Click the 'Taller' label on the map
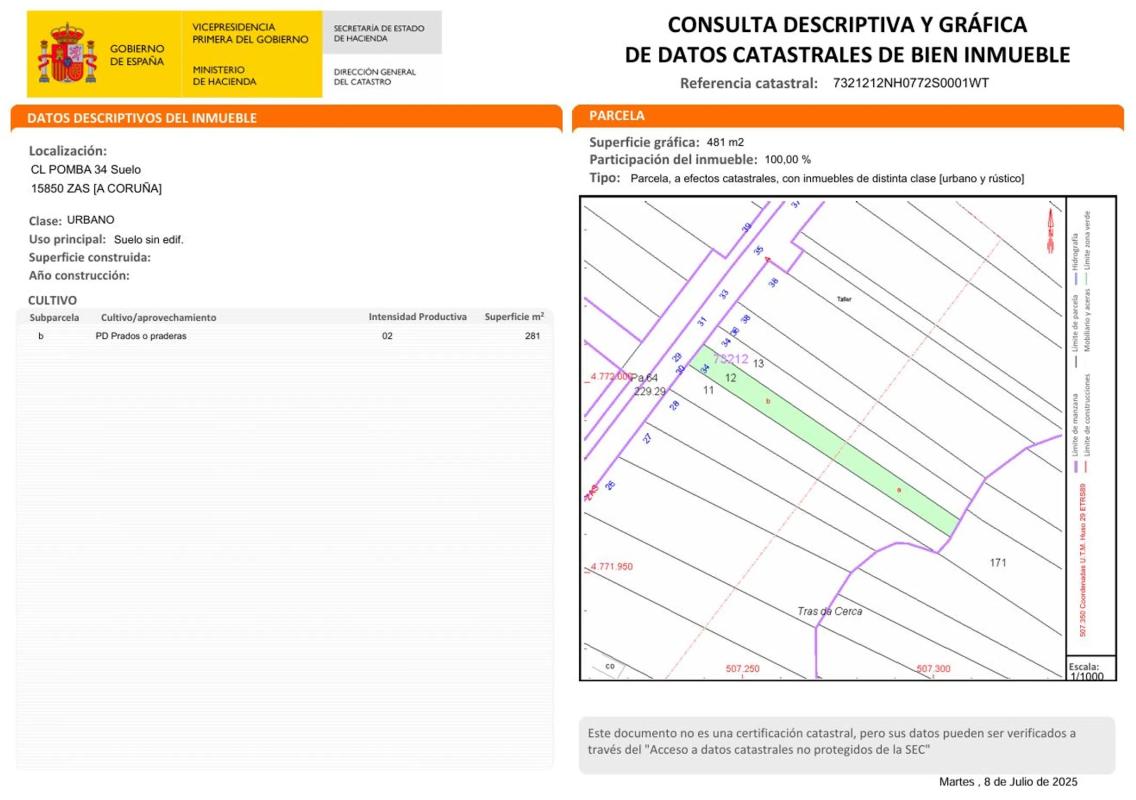Screen dimensions: 1136x800 pos(843,298)
